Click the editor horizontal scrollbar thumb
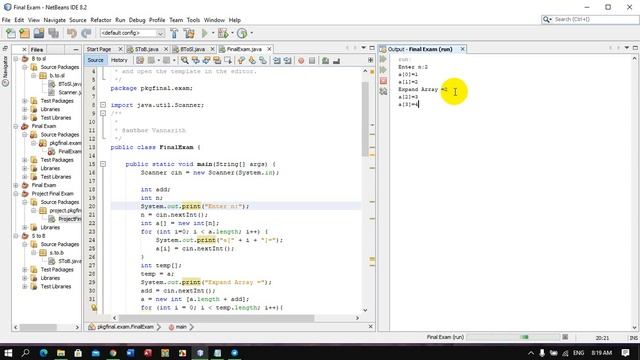 tap(216, 318)
